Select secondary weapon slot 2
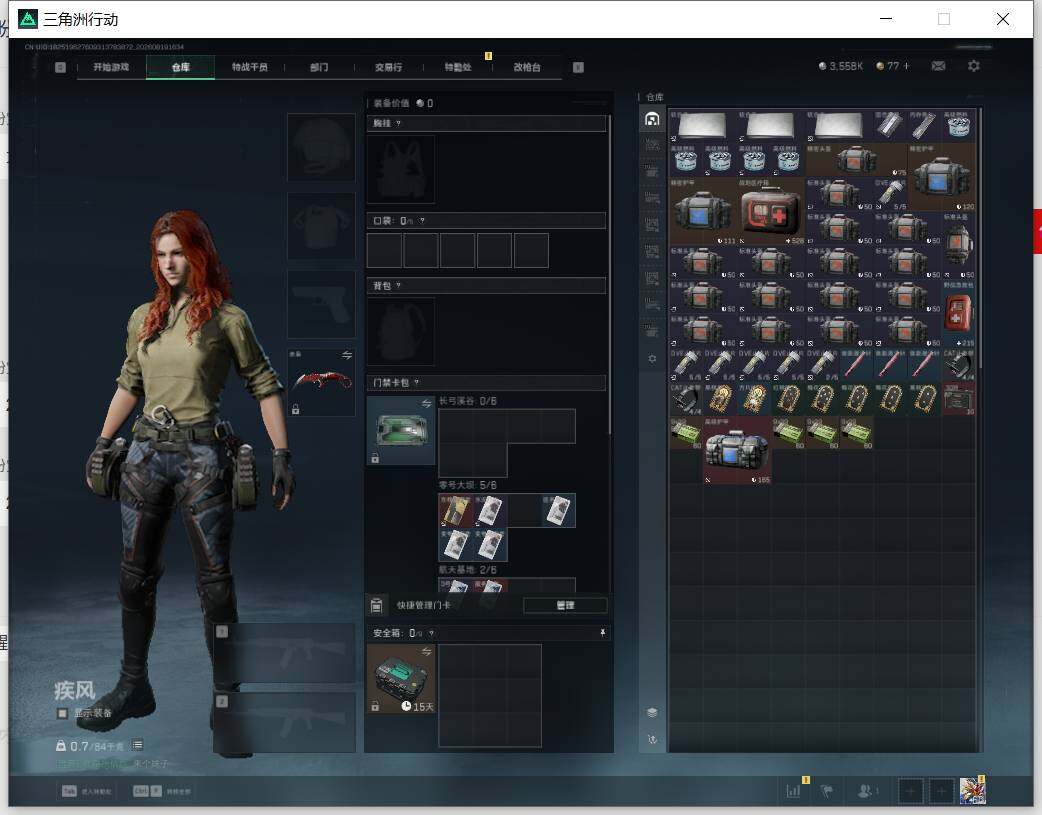1042x815 pixels. pos(285,722)
